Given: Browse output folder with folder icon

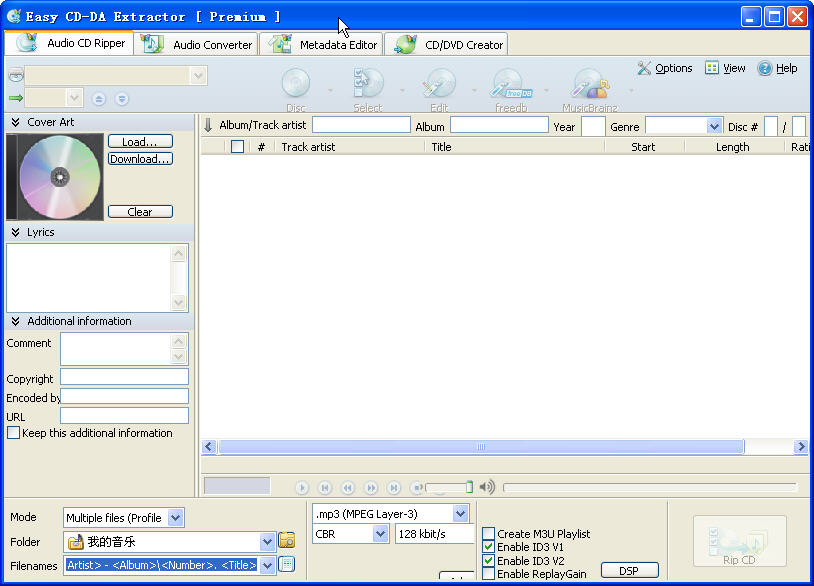Looking at the screenshot, I should (287, 541).
